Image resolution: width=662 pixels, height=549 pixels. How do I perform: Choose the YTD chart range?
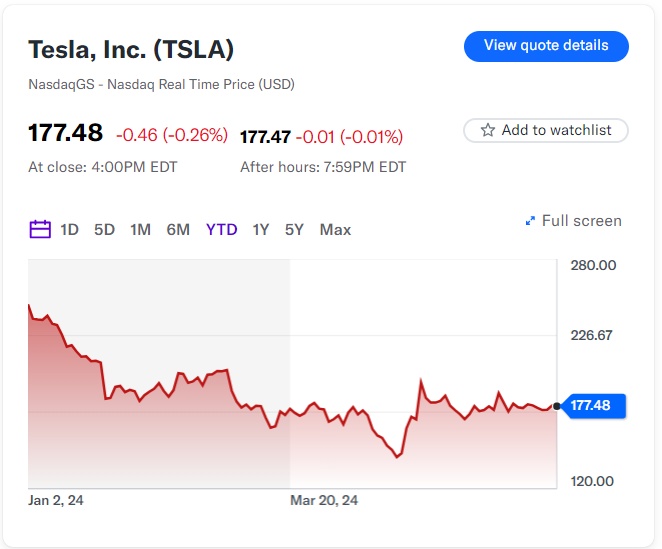[x=222, y=230]
